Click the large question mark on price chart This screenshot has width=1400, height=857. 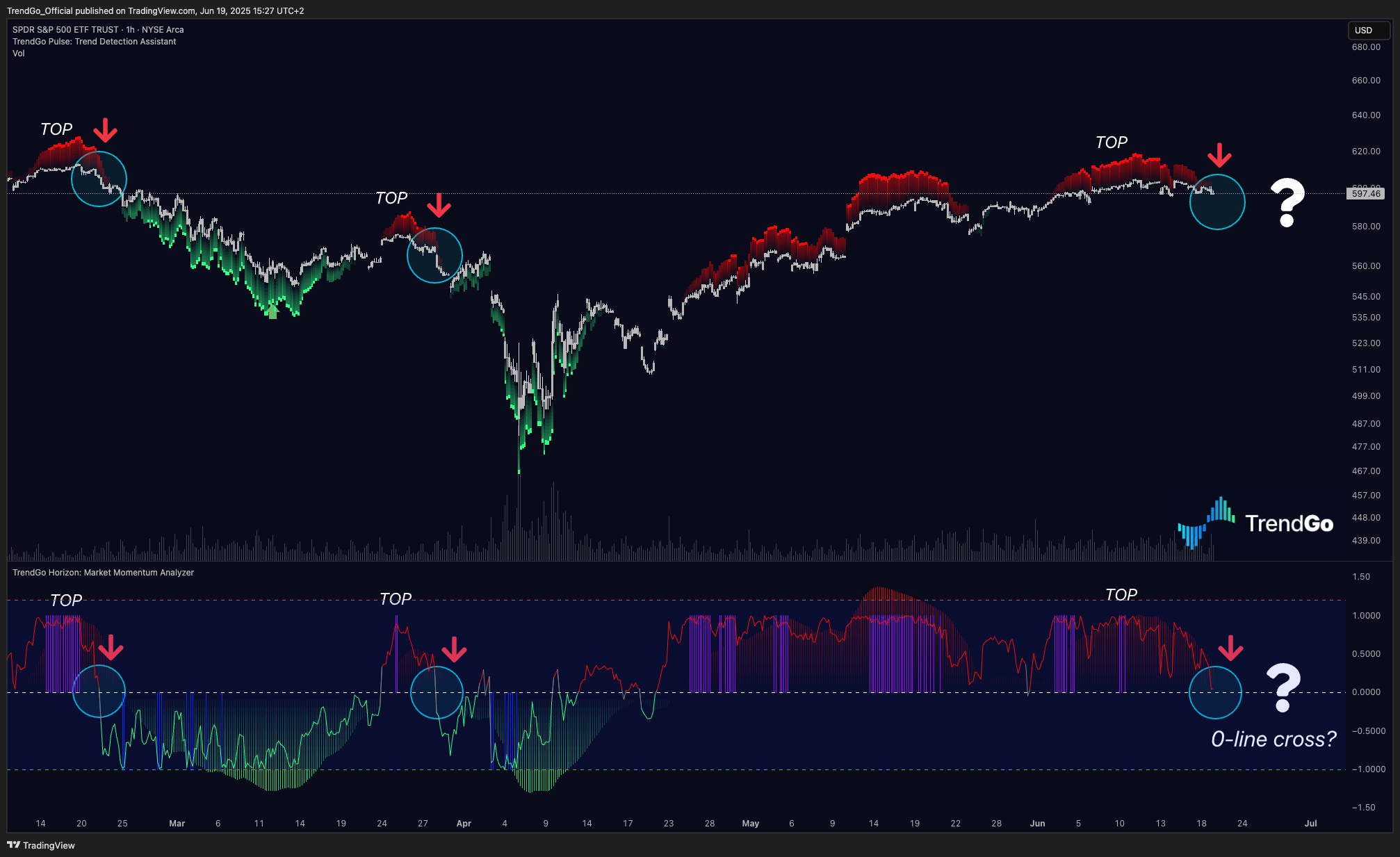(1287, 202)
